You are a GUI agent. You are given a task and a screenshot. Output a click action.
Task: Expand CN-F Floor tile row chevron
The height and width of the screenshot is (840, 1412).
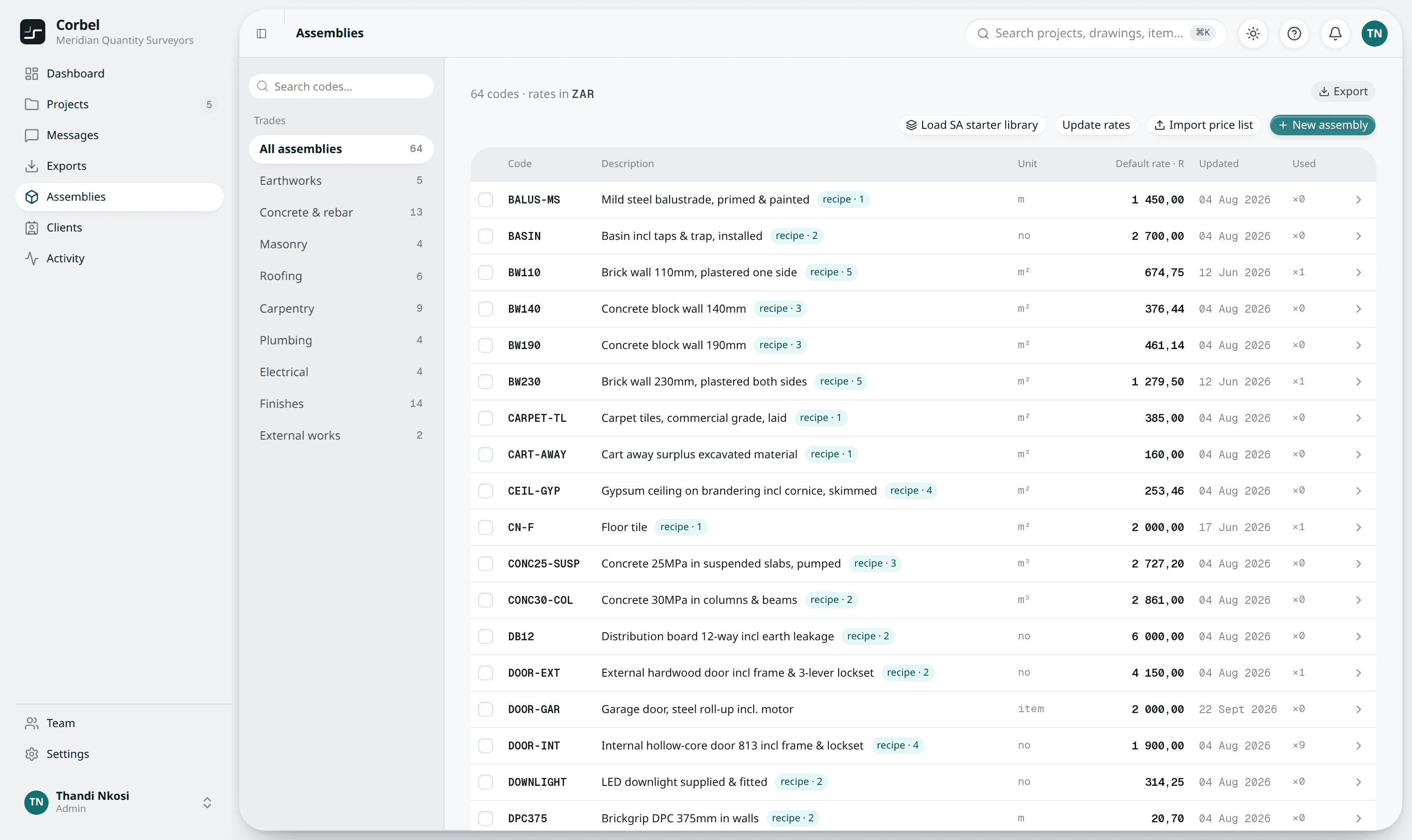pos(1358,527)
